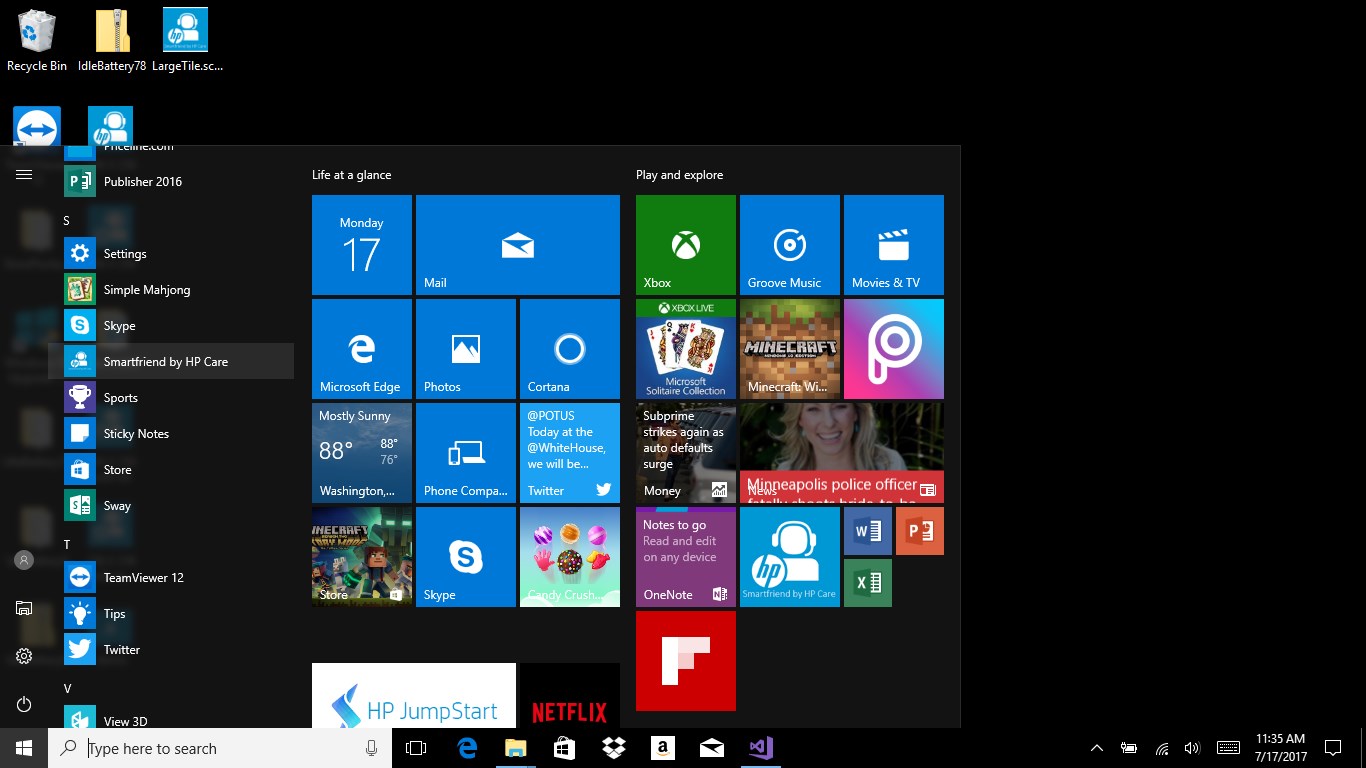Open the Recycle Bin desktop icon

[x=37, y=41]
